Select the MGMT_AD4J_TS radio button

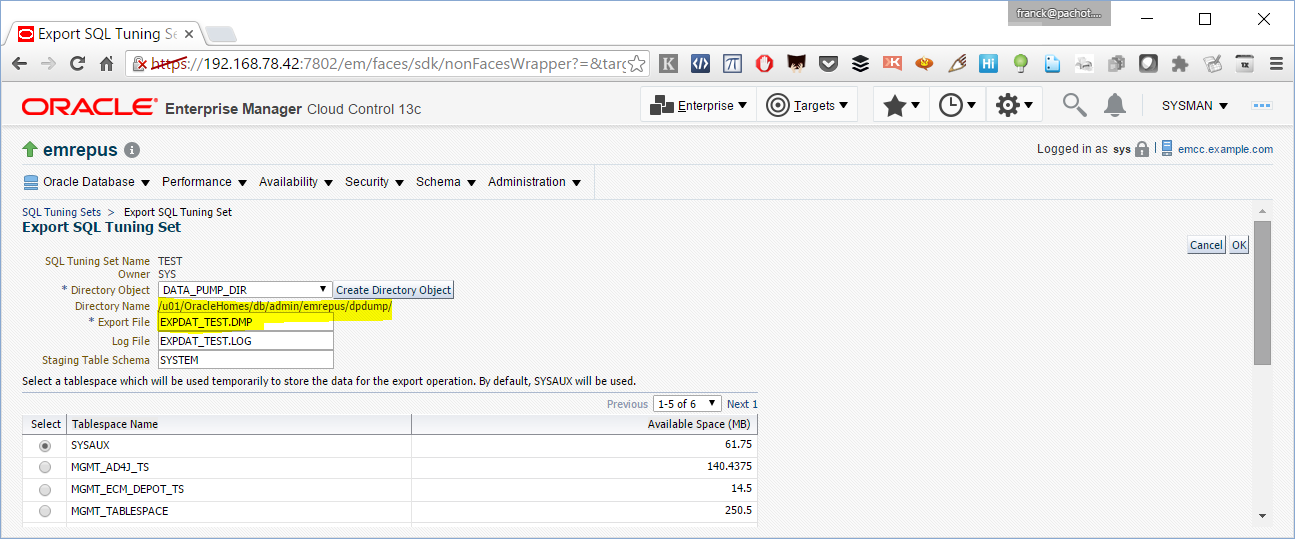click(x=45, y=467)
